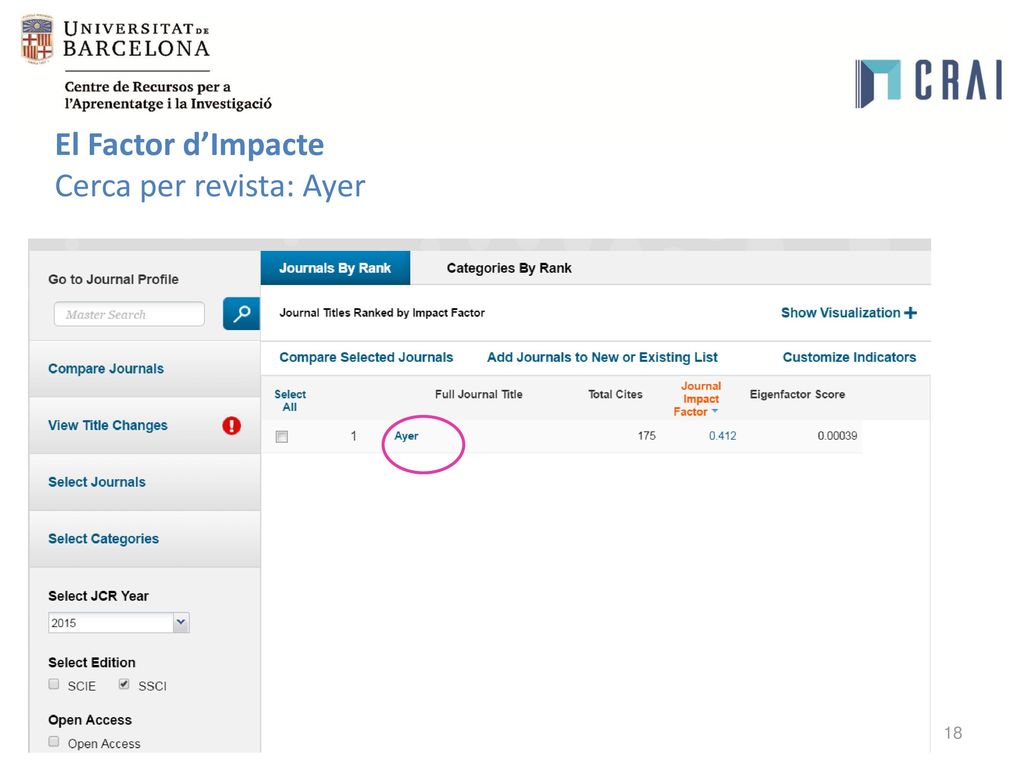Click the Eigenfactor Score column header
Viewport: 1024px width, 768px height.
(797, 394)
